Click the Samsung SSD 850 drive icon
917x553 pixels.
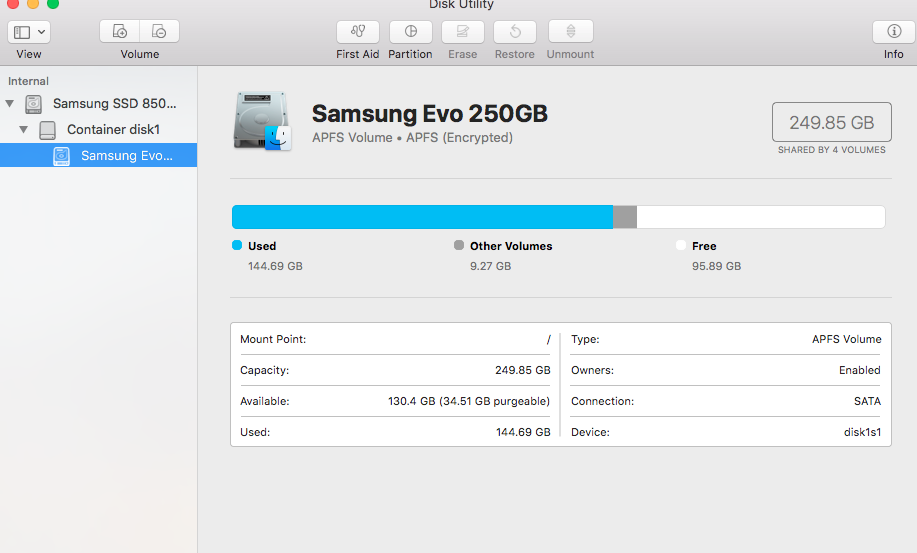(x=33, y=104)
